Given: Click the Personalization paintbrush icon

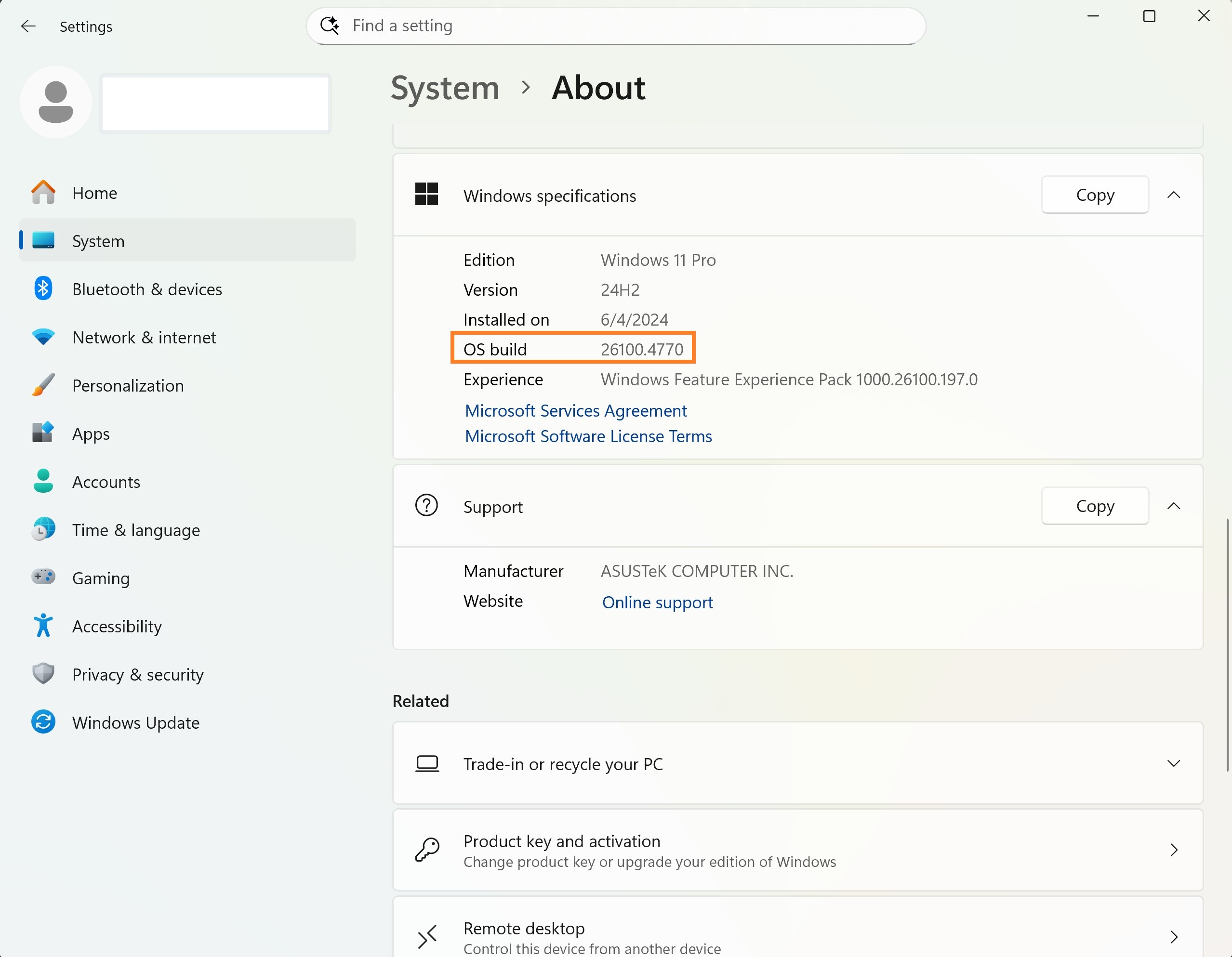Looking at the screenshot, I should pos(43,385).
